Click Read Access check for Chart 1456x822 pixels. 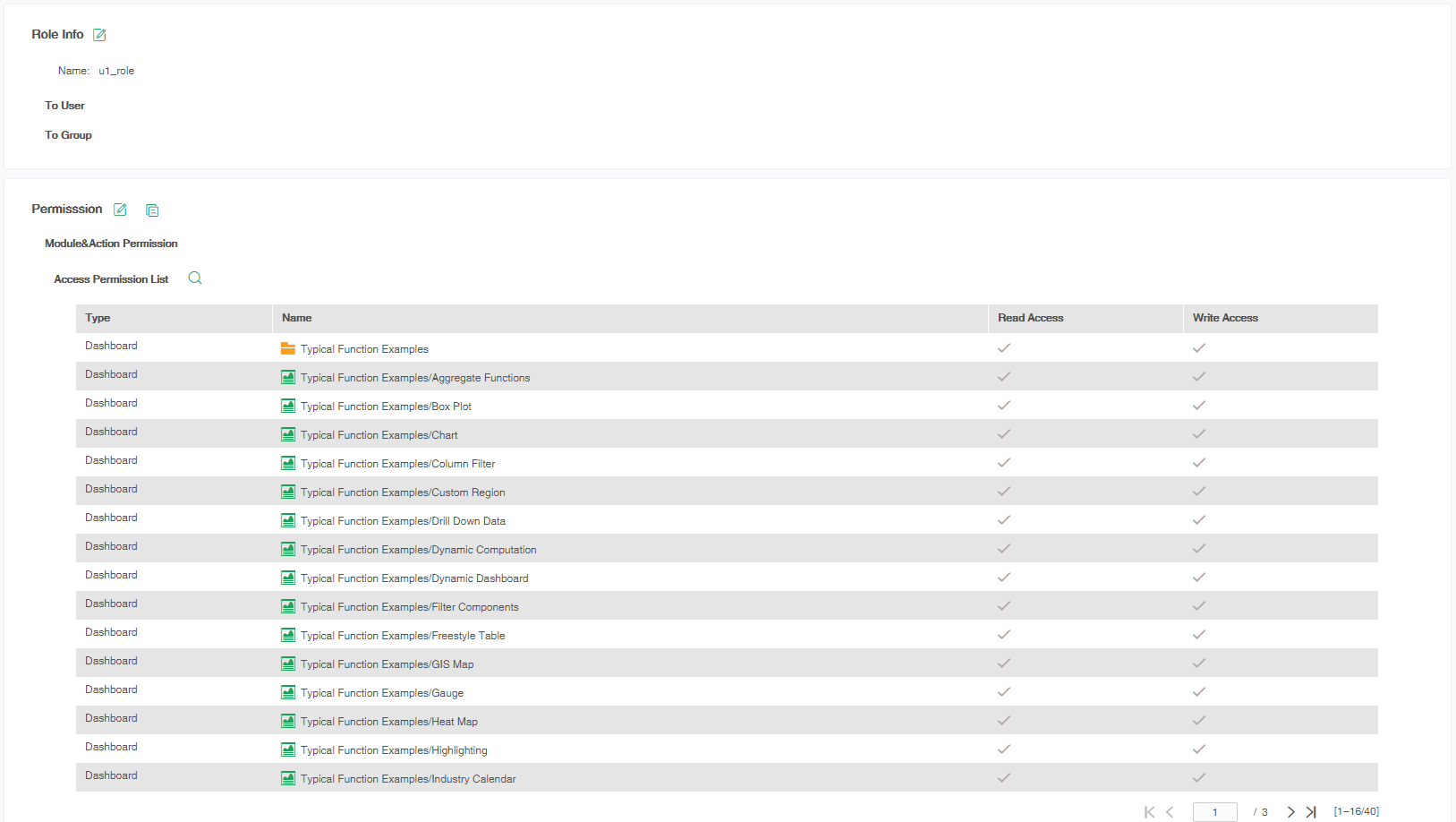(x=1004, y=433)
